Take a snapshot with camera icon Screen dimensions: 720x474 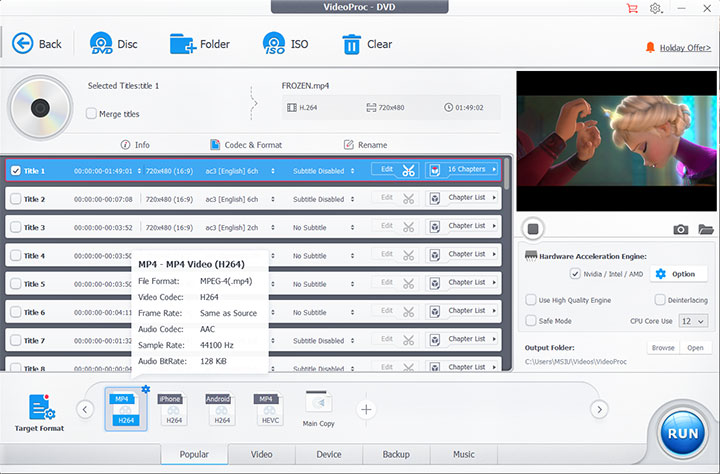[x=681, y=229]
